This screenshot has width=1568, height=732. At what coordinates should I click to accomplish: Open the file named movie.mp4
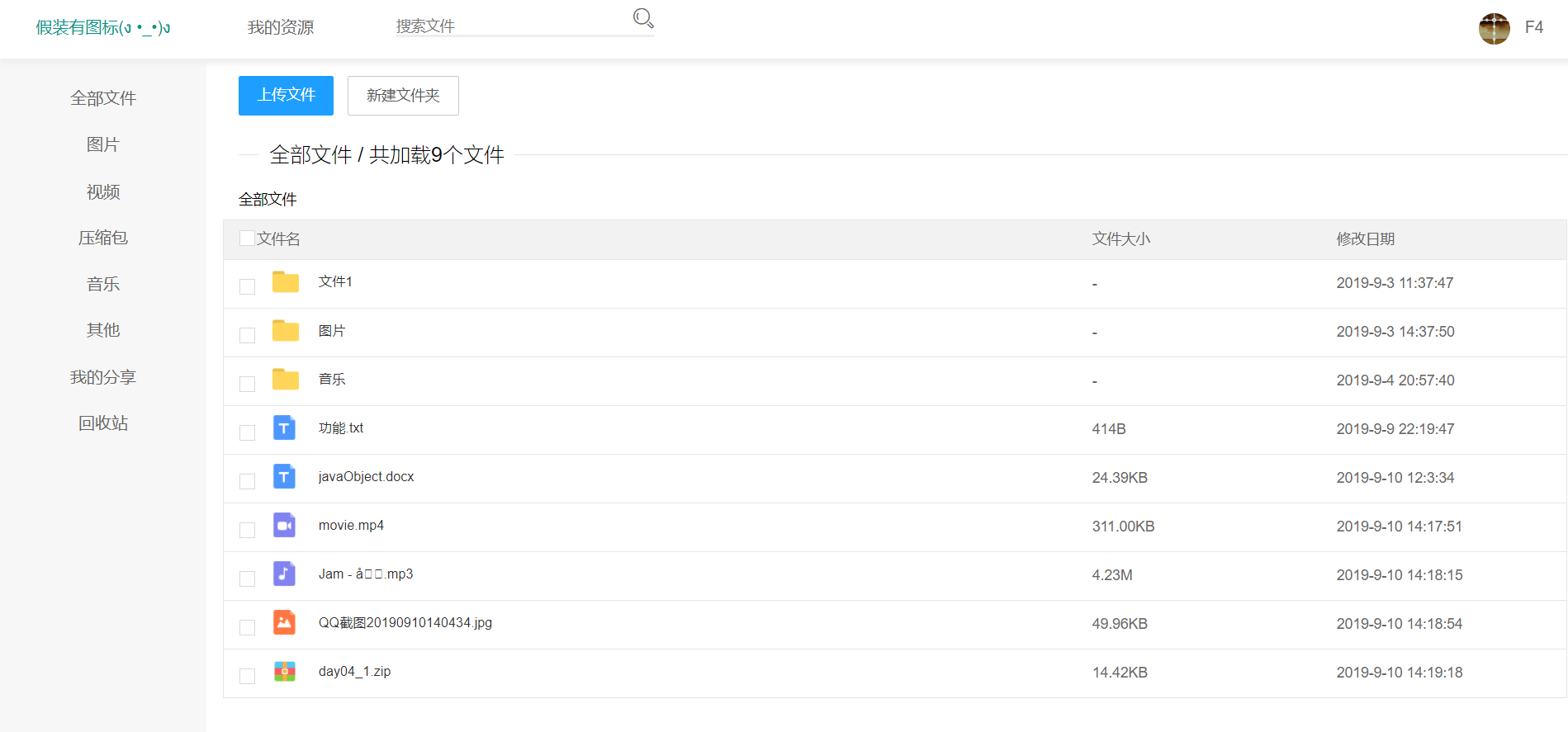[351, 526]
